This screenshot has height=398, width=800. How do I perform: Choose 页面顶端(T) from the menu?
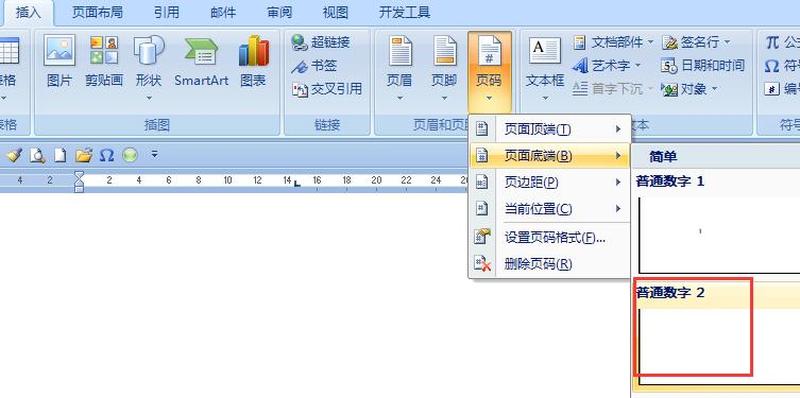549,130
